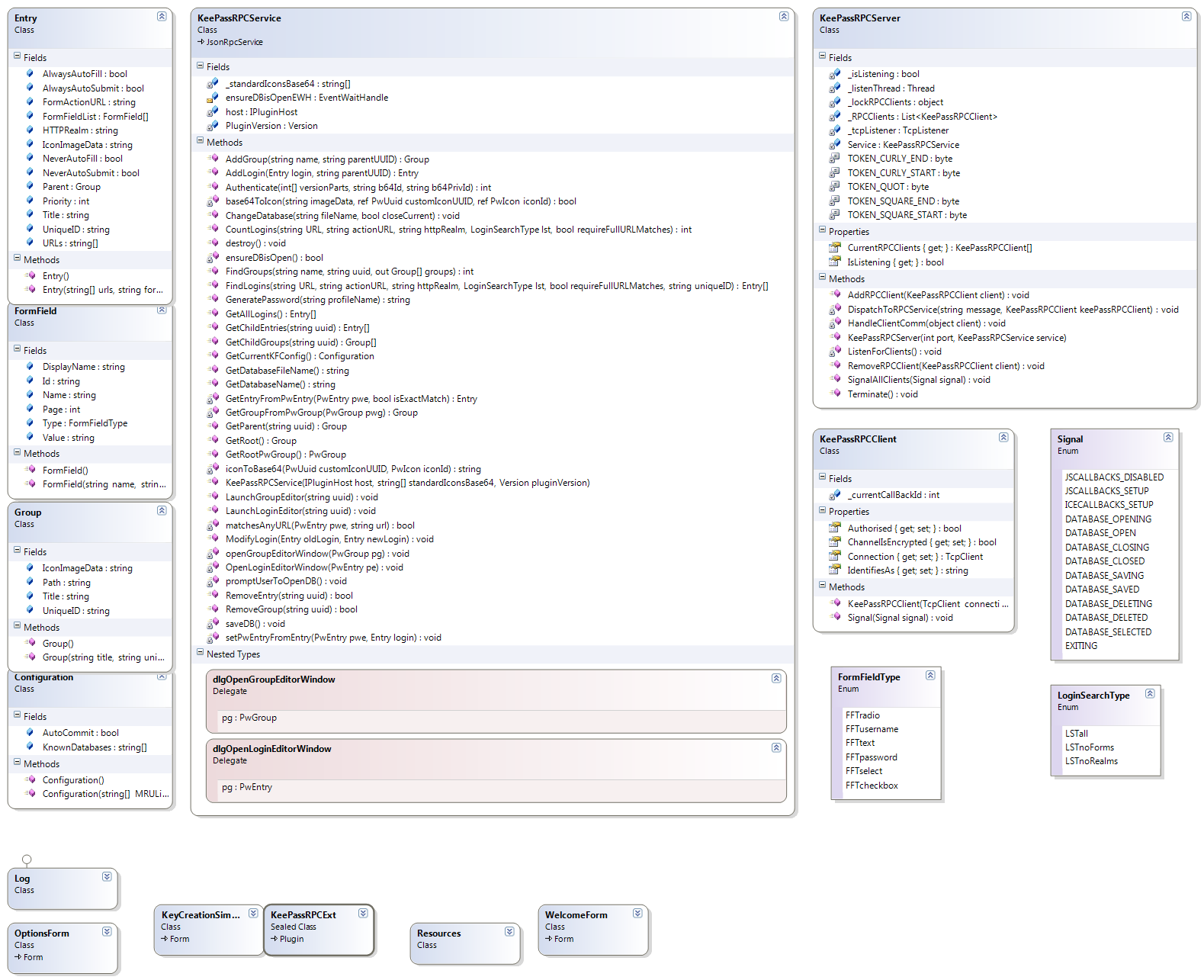The width and height of the screenshot is (1204, 980).
Task: Select KeyCreationSim... class title
Action: [201, 915]
